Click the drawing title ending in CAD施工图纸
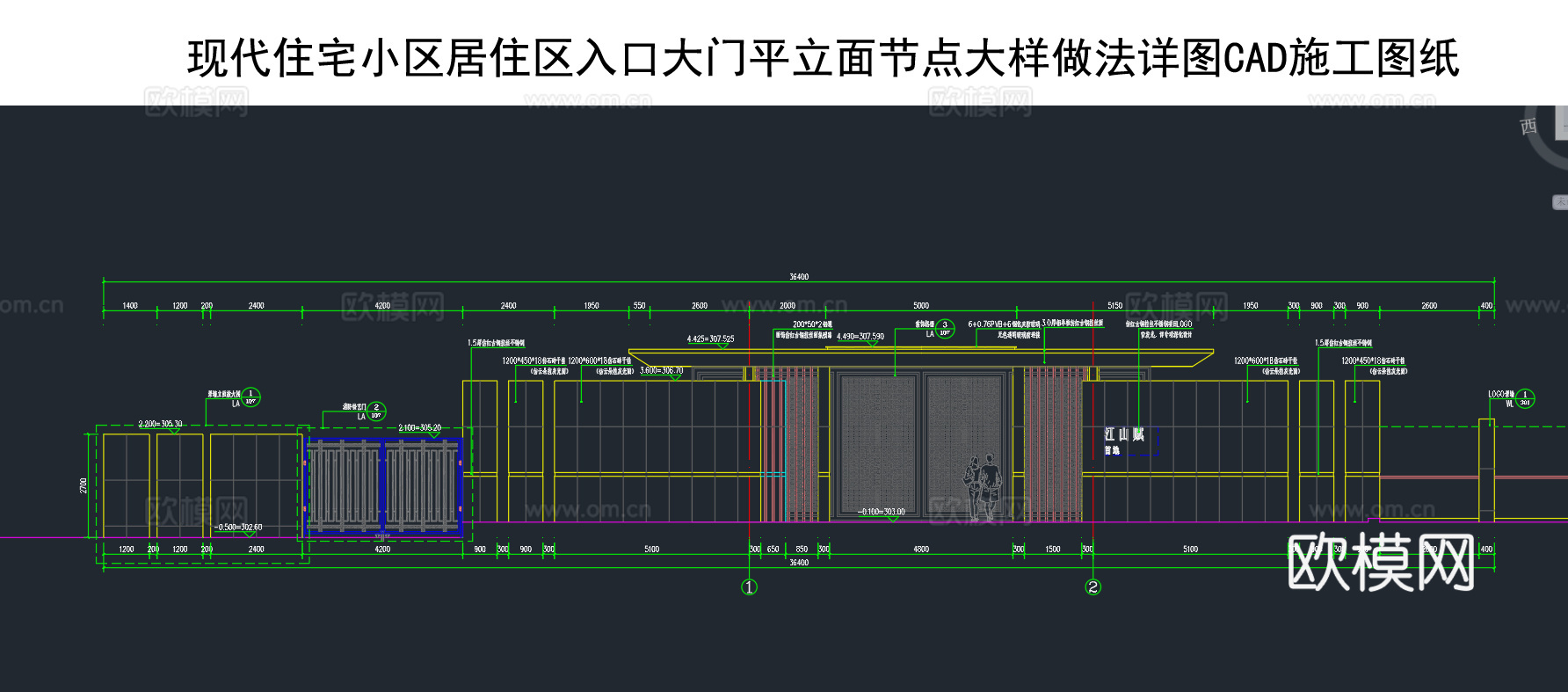 pyautogui.click(x=823, y=59)
